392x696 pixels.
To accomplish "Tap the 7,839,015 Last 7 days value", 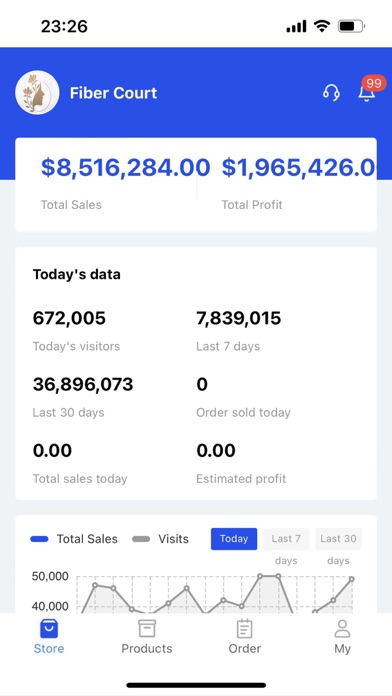I will tap(238, 318).
